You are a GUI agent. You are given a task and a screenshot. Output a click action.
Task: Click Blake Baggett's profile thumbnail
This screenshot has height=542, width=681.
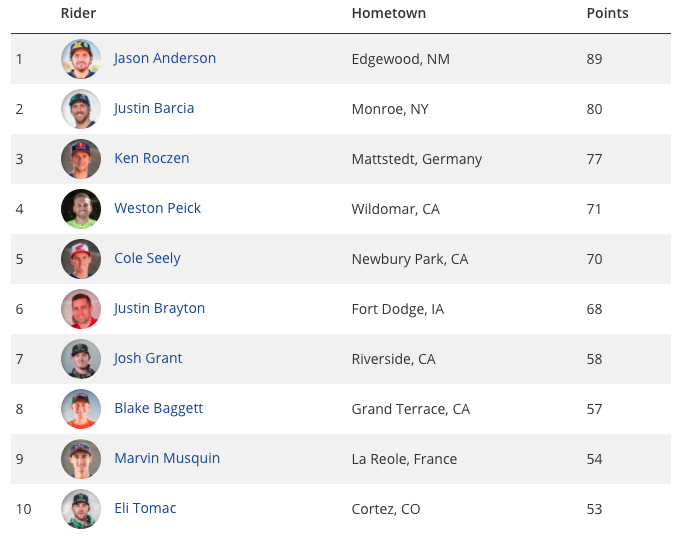(x=81, y=409)
